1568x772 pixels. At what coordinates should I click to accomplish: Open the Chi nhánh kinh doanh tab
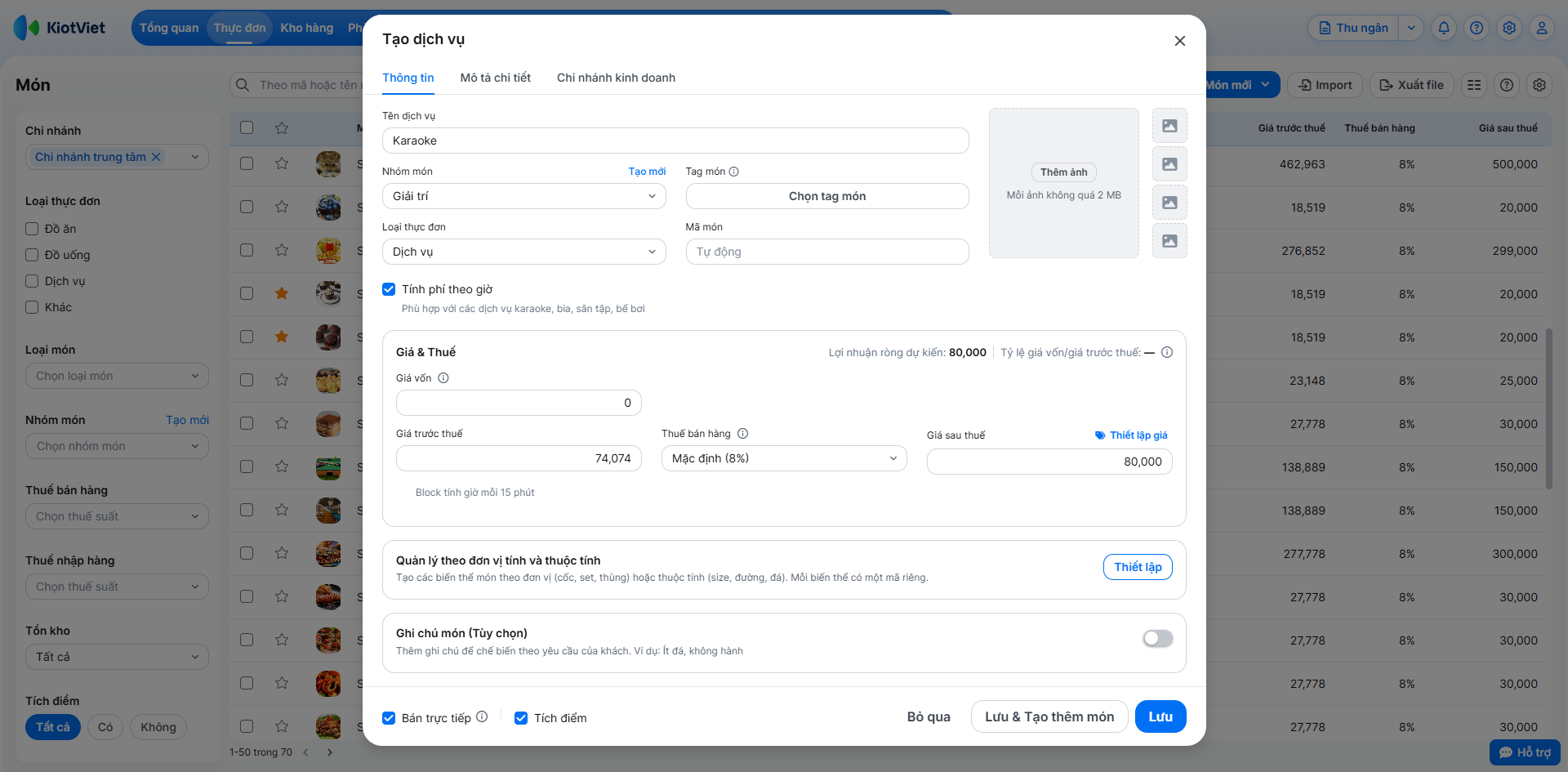(616, 78)
